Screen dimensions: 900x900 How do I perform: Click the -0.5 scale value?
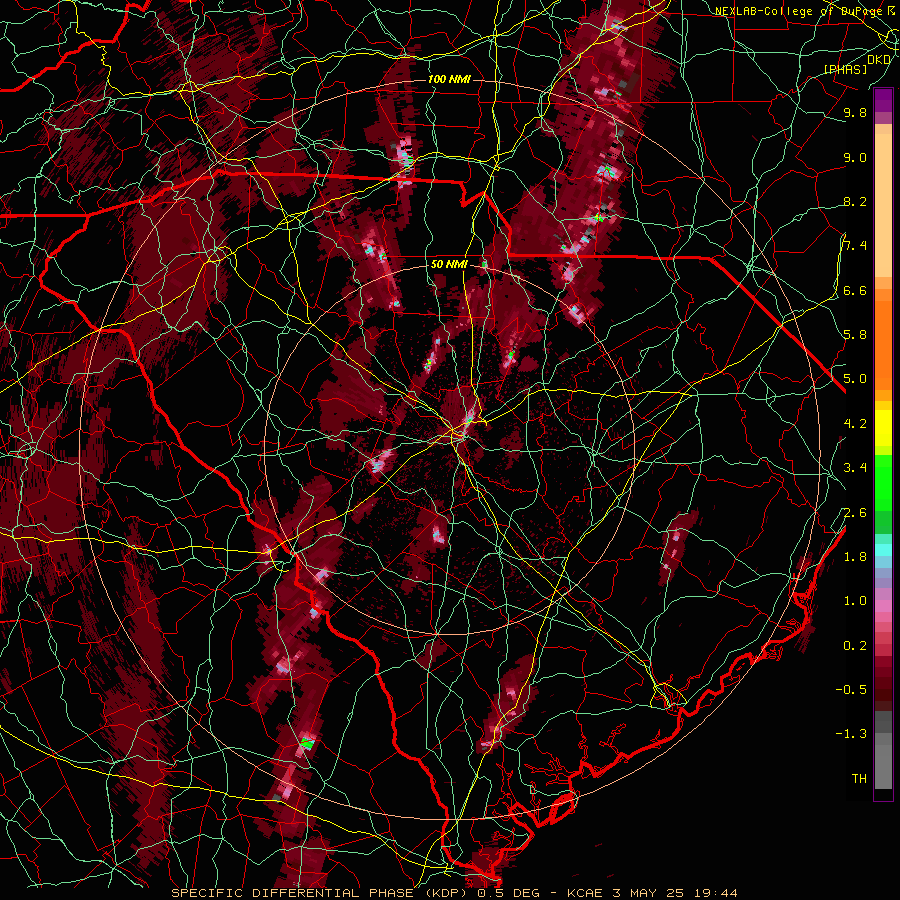(851, 690)
